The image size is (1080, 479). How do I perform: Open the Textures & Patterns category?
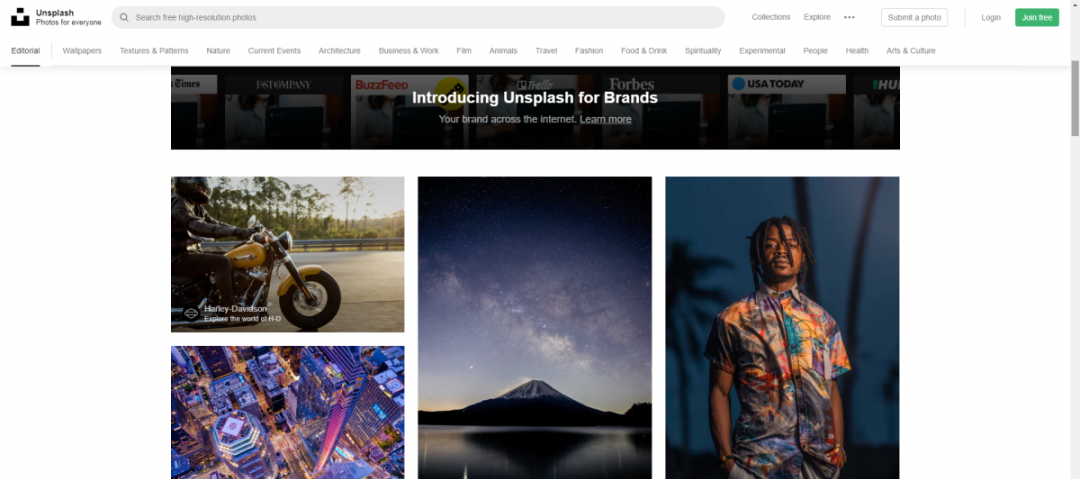154,51
